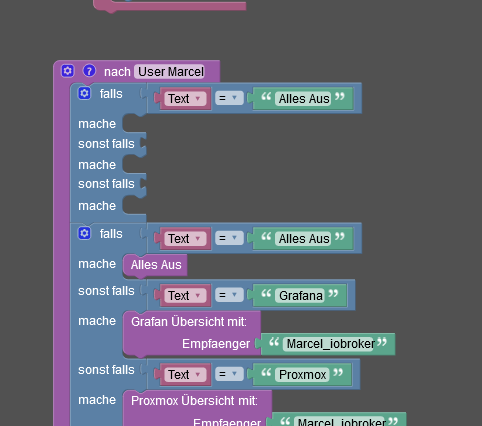Edit 'Alles Aus' string in first falls block
Viewport: 482px width, 426px height.
tap(303, 99)
